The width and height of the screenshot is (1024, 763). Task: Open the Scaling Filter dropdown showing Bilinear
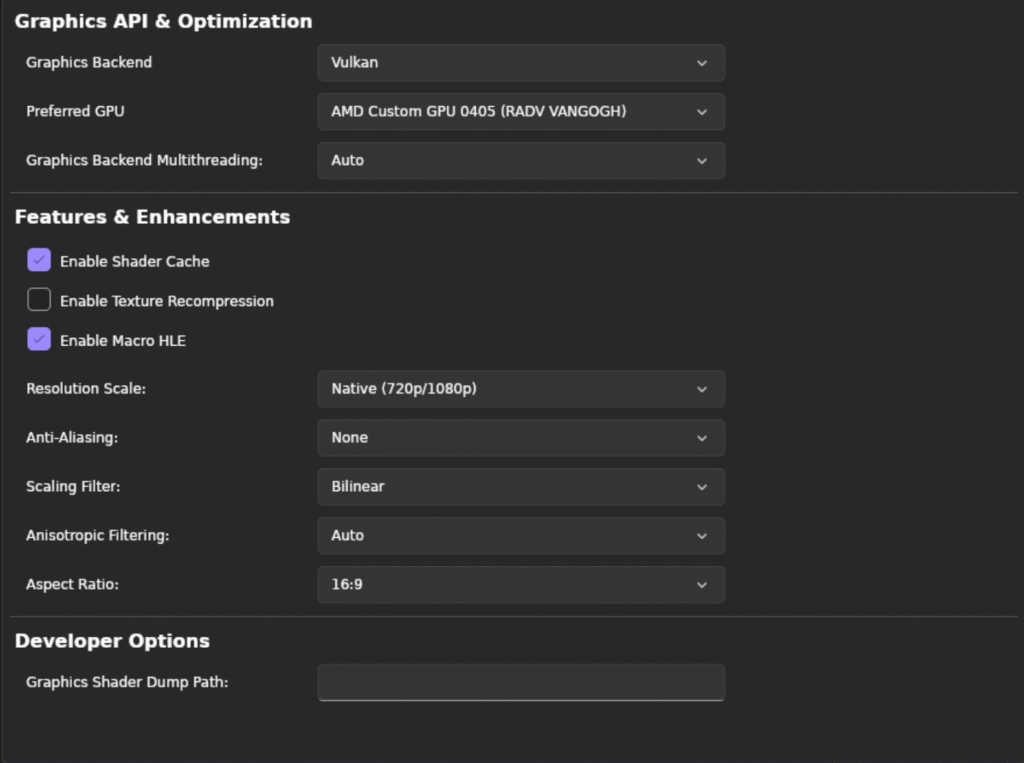(x=520, y=487)
